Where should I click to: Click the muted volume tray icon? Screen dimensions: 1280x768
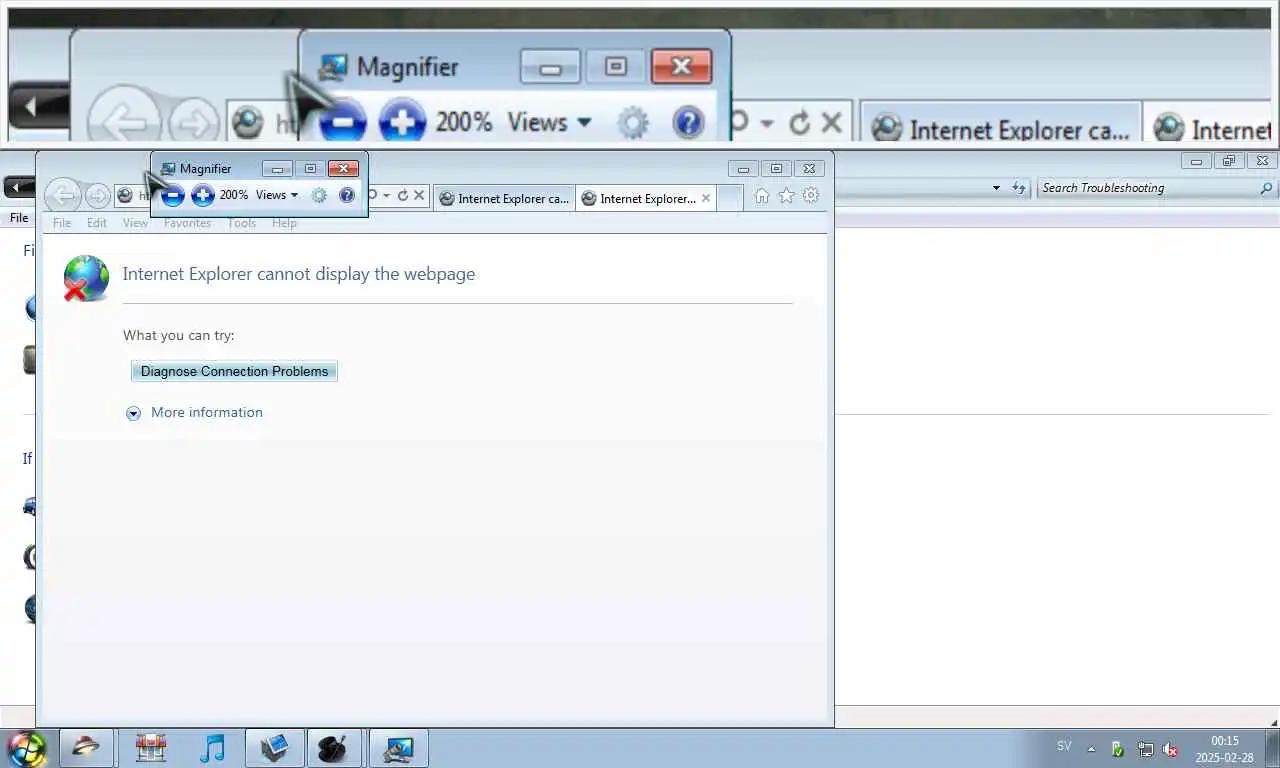(x=1170, y=748)
